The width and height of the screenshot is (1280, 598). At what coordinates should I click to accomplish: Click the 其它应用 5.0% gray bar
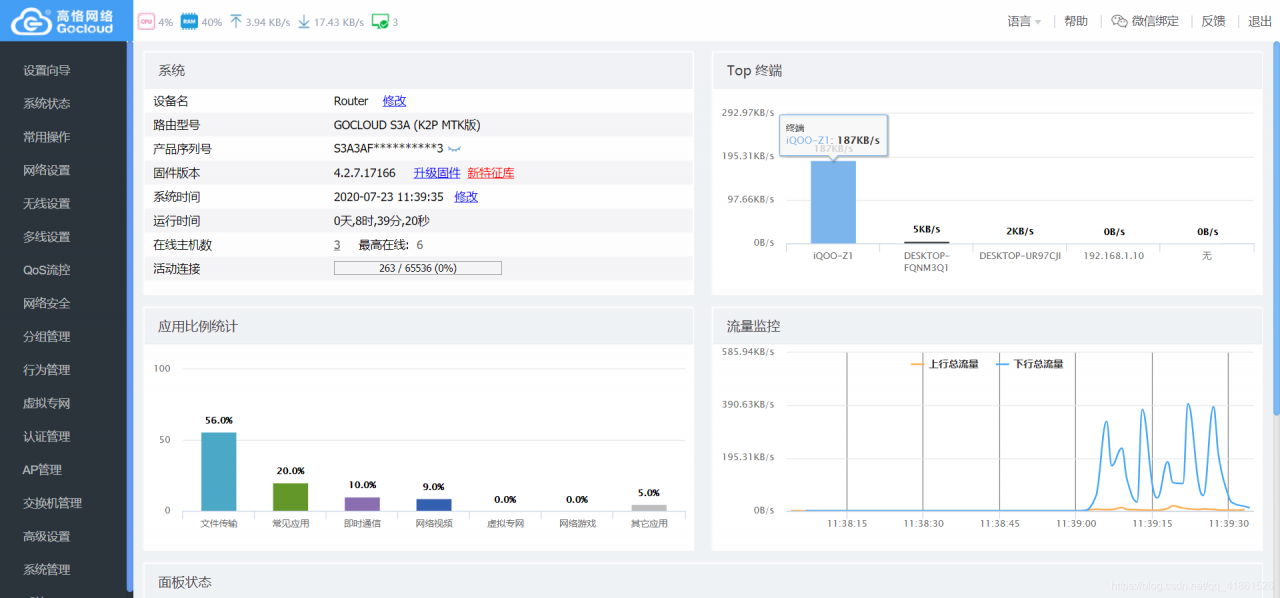(649, 508)
